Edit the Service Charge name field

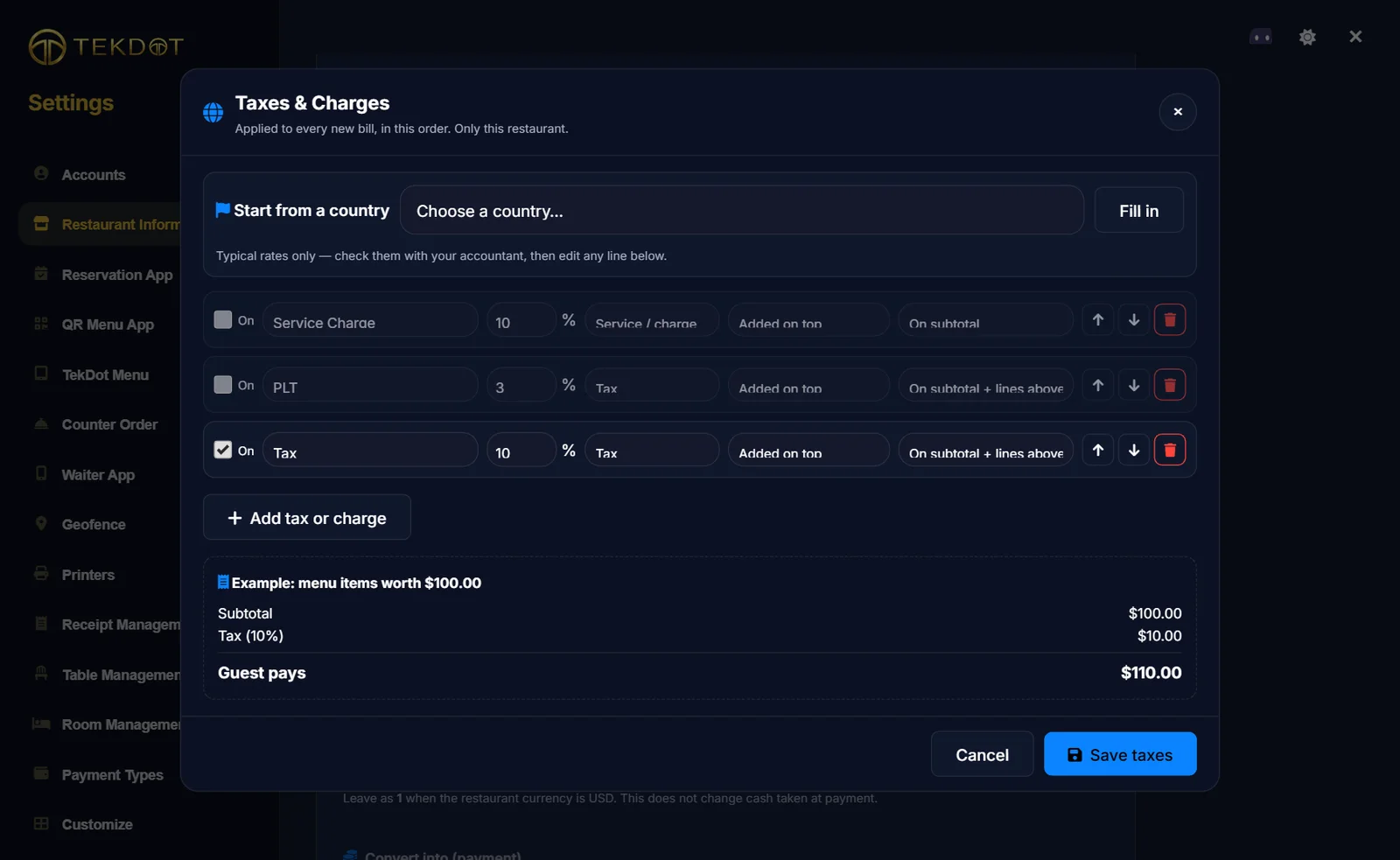370,320
